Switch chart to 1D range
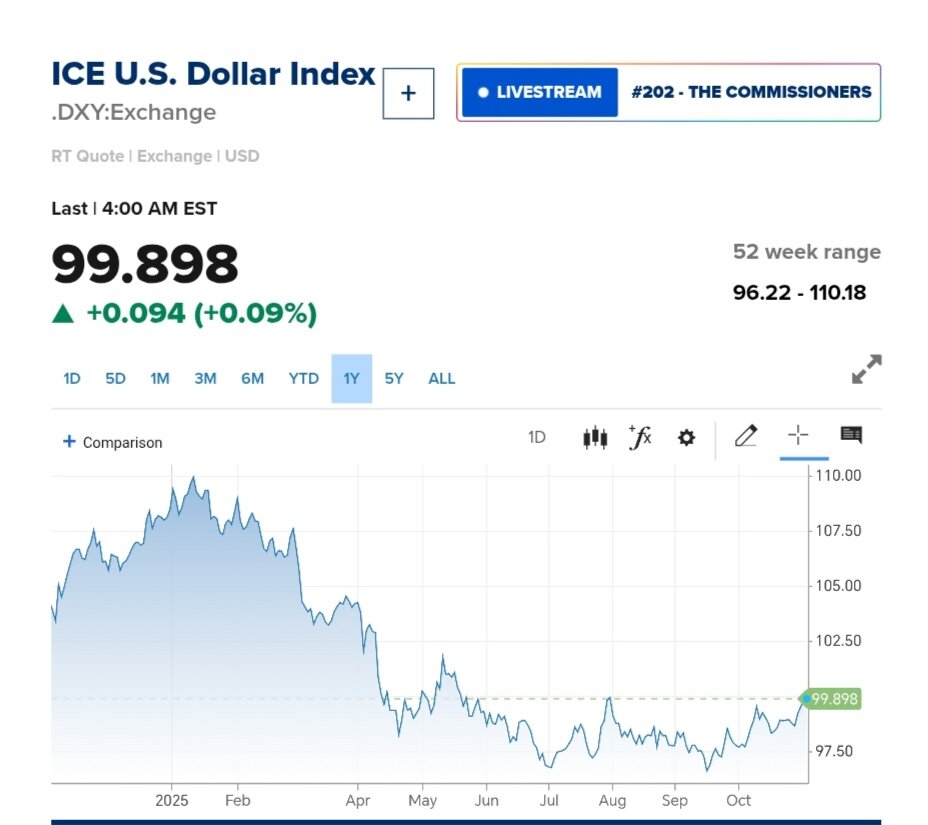The height and width of the screenshot is (825, 928). pos(72,378)
